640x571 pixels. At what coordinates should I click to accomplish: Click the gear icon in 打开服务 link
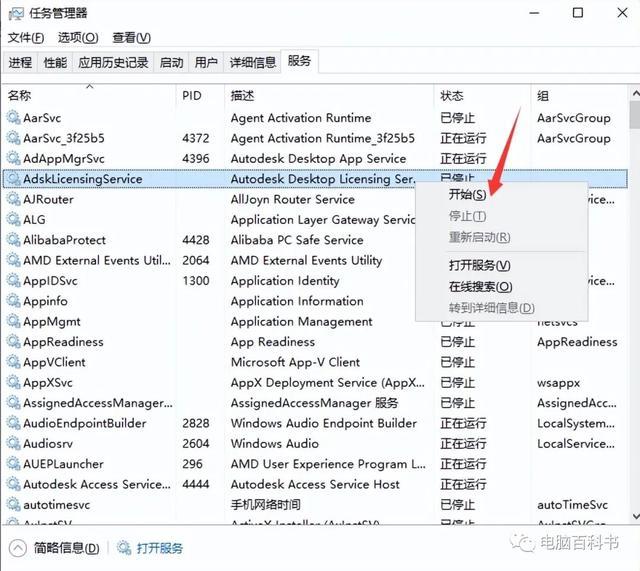[124, 547]
